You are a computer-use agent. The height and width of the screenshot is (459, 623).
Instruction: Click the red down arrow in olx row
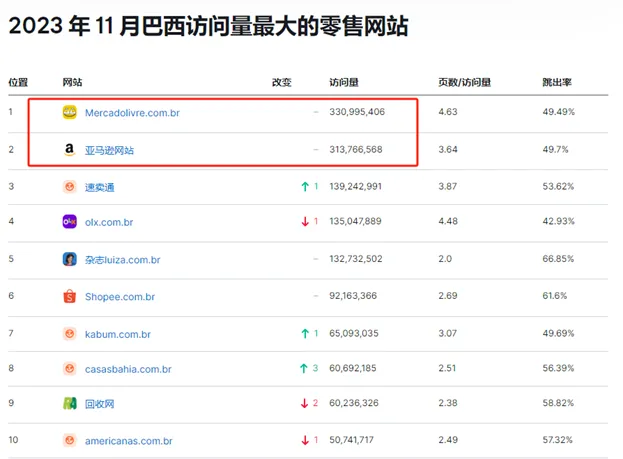pos(305,221)
